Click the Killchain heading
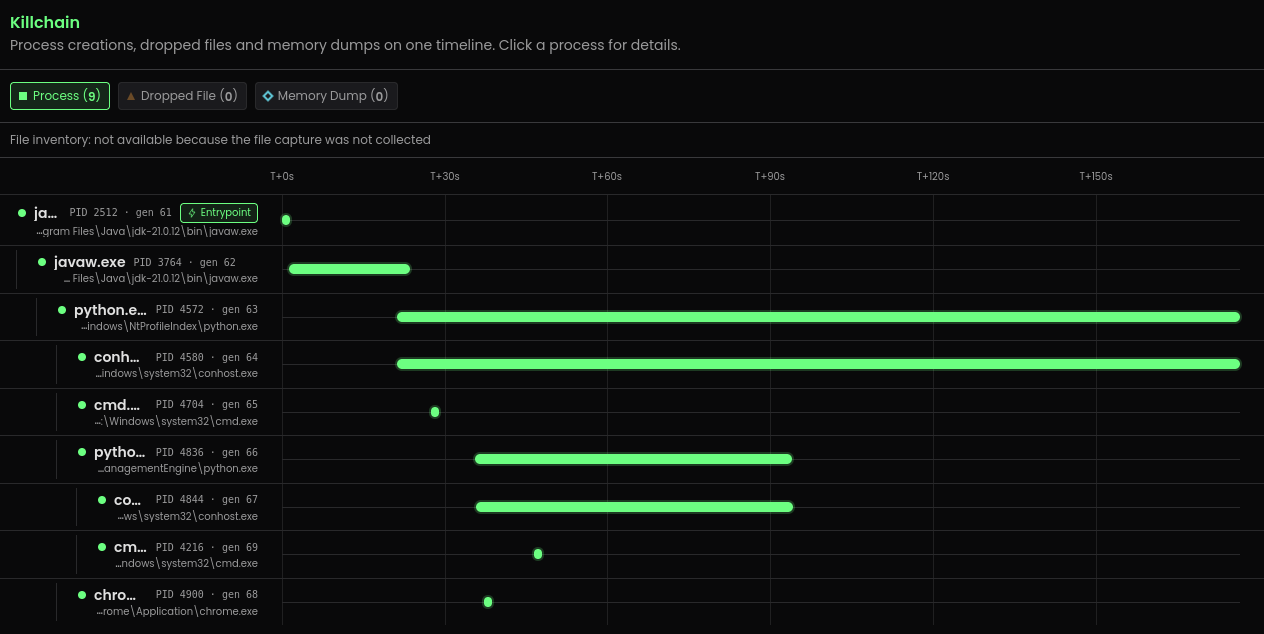 pos(45,22)
